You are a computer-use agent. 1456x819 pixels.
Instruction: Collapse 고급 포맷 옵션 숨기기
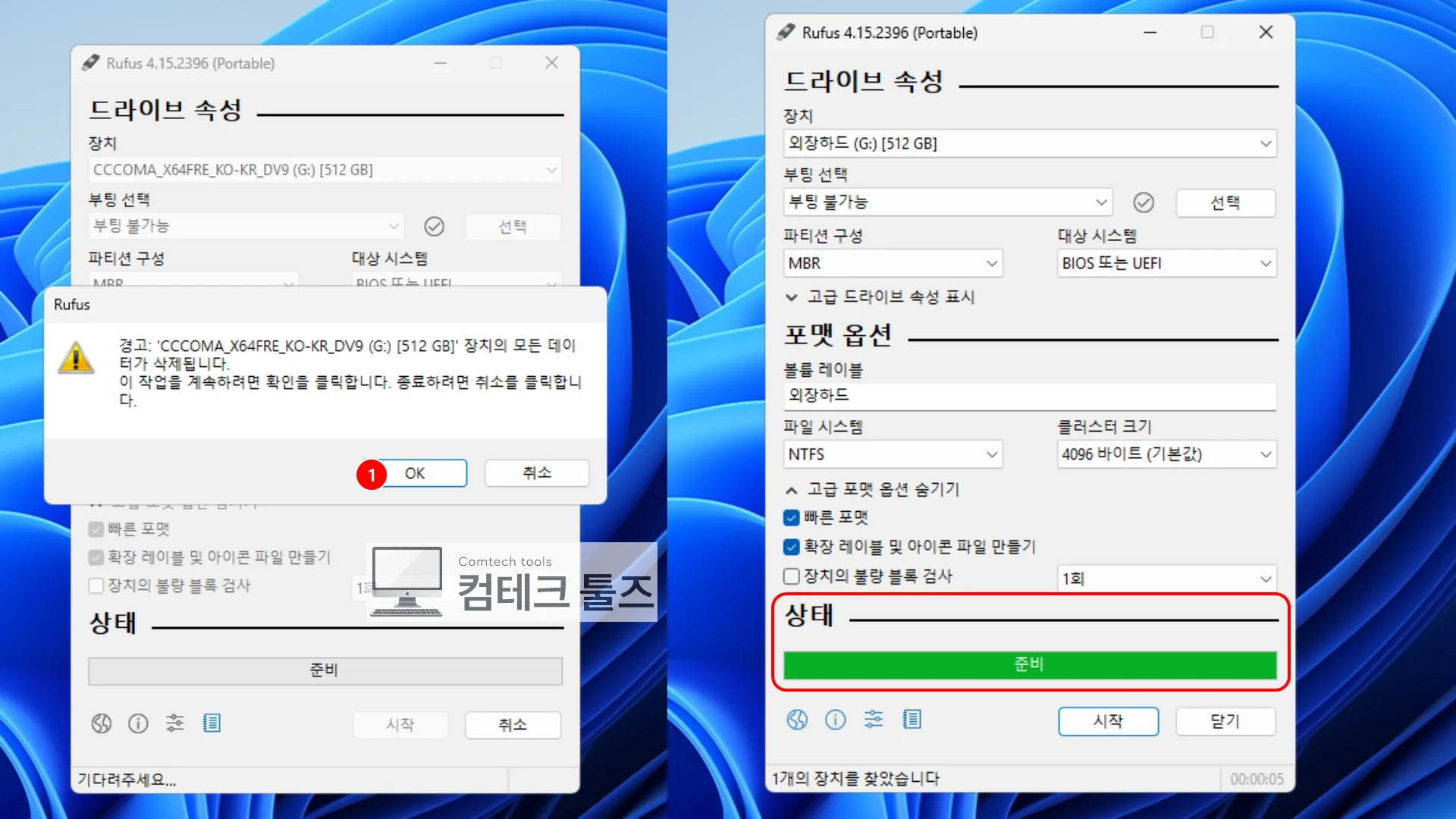(872, 490)
